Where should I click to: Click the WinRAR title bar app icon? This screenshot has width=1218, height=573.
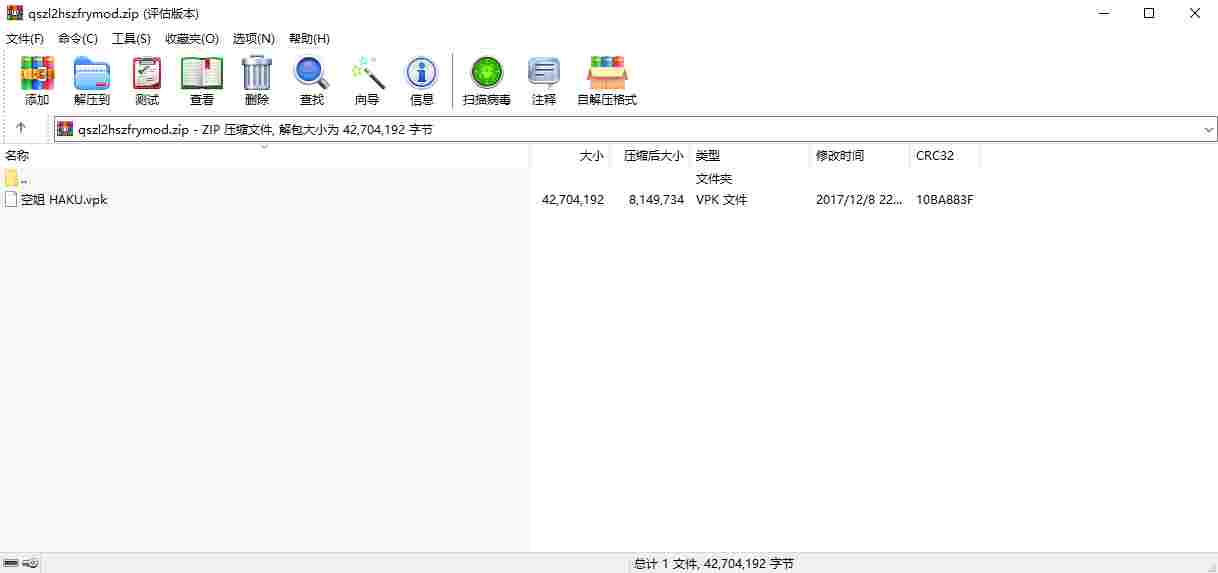tap(14, 14)
